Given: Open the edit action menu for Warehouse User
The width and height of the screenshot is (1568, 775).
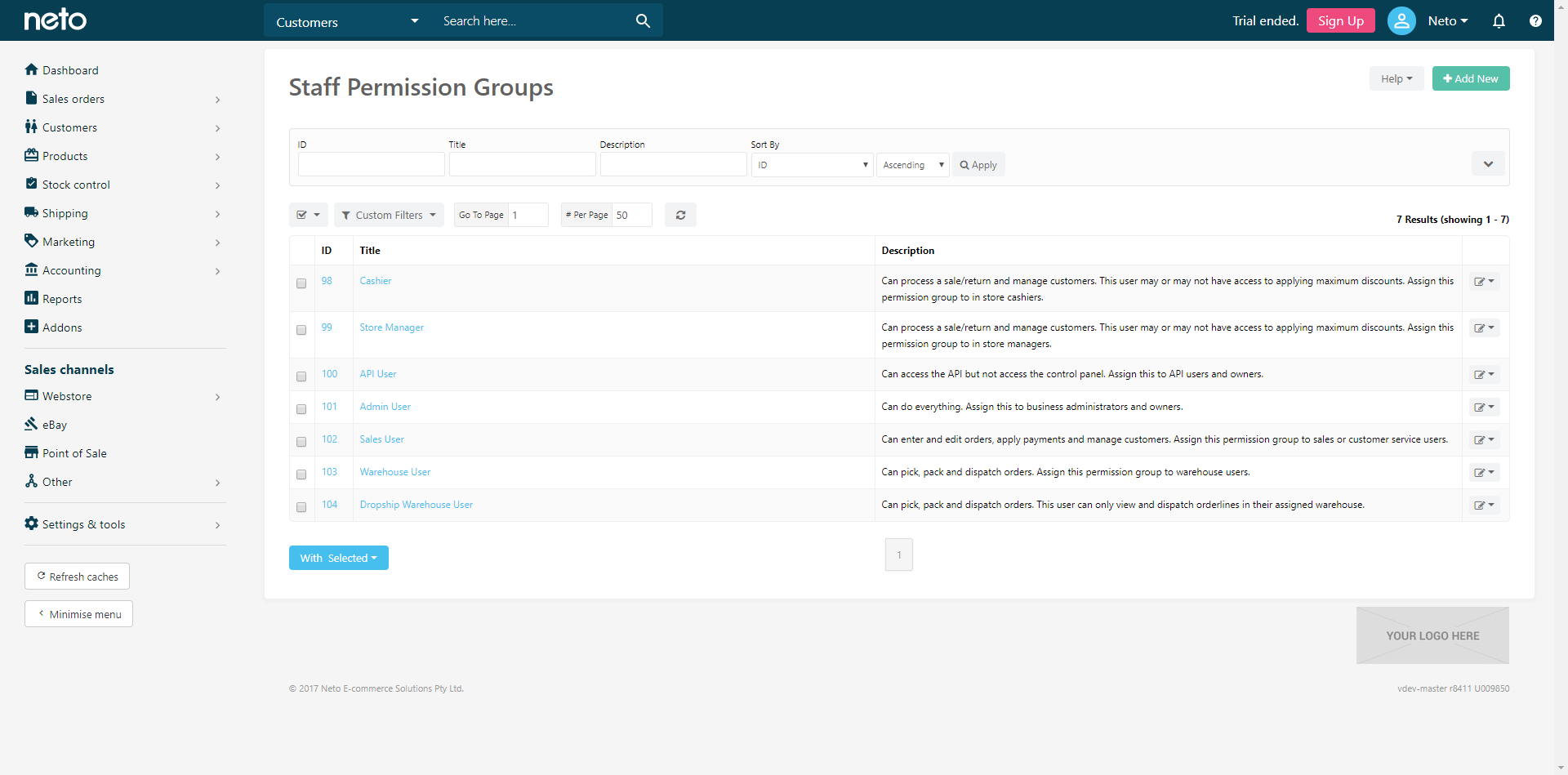Looking at the screenshot, I should (1484, 473).
